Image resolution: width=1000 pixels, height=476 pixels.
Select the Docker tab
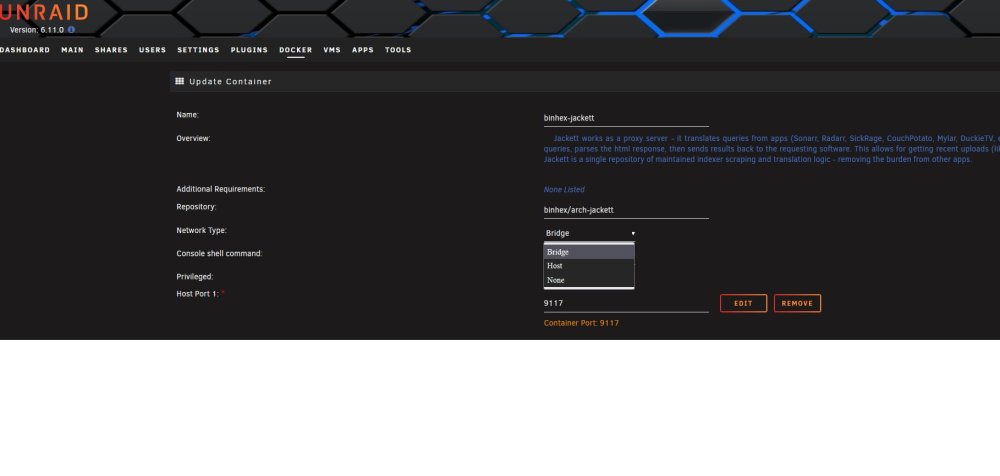[x=296, y=50]
